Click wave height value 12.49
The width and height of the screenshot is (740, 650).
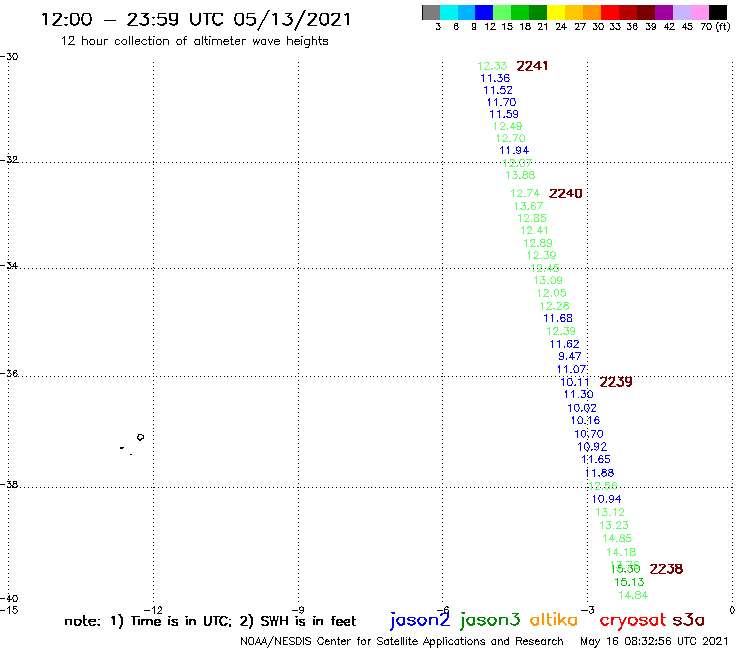(507, 127)
